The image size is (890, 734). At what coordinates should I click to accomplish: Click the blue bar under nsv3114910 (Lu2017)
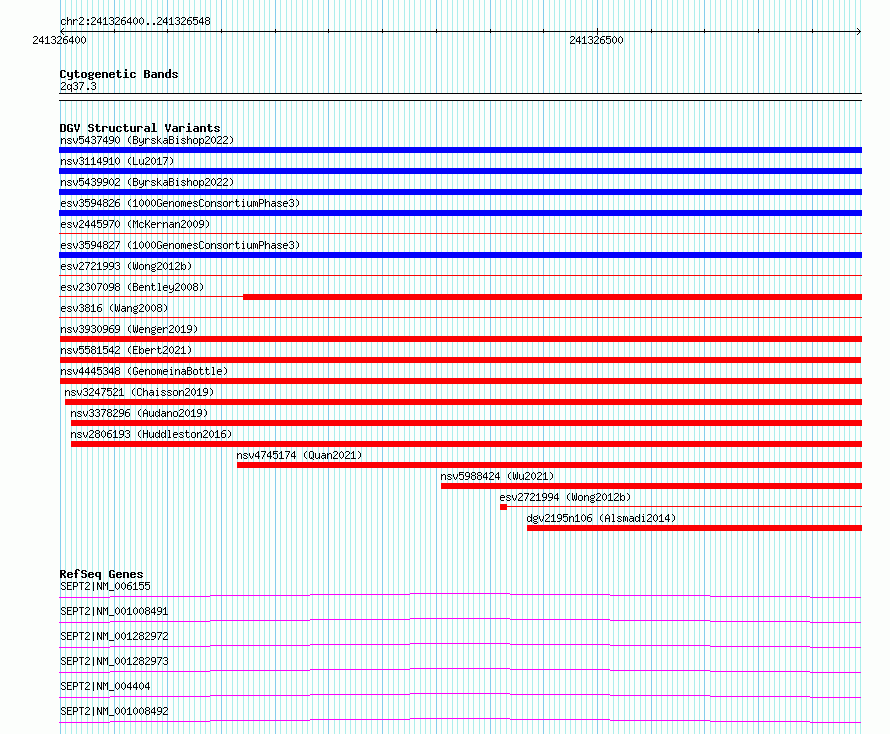[x=460, y=171]
